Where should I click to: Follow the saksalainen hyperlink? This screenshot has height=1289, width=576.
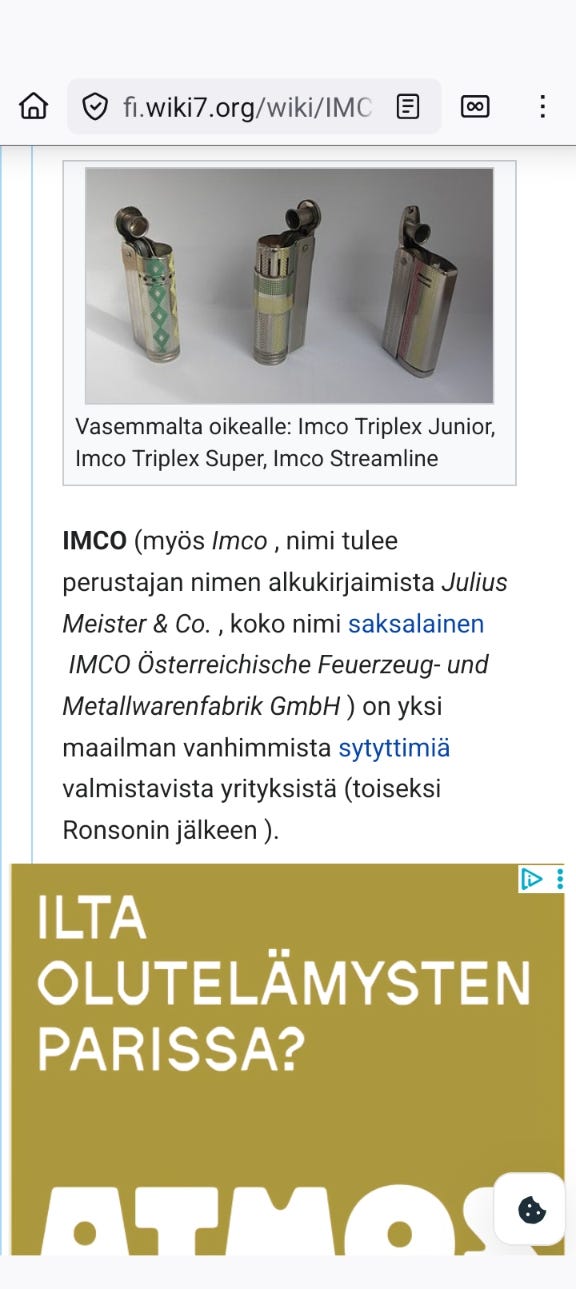click(x=414, y=624)
